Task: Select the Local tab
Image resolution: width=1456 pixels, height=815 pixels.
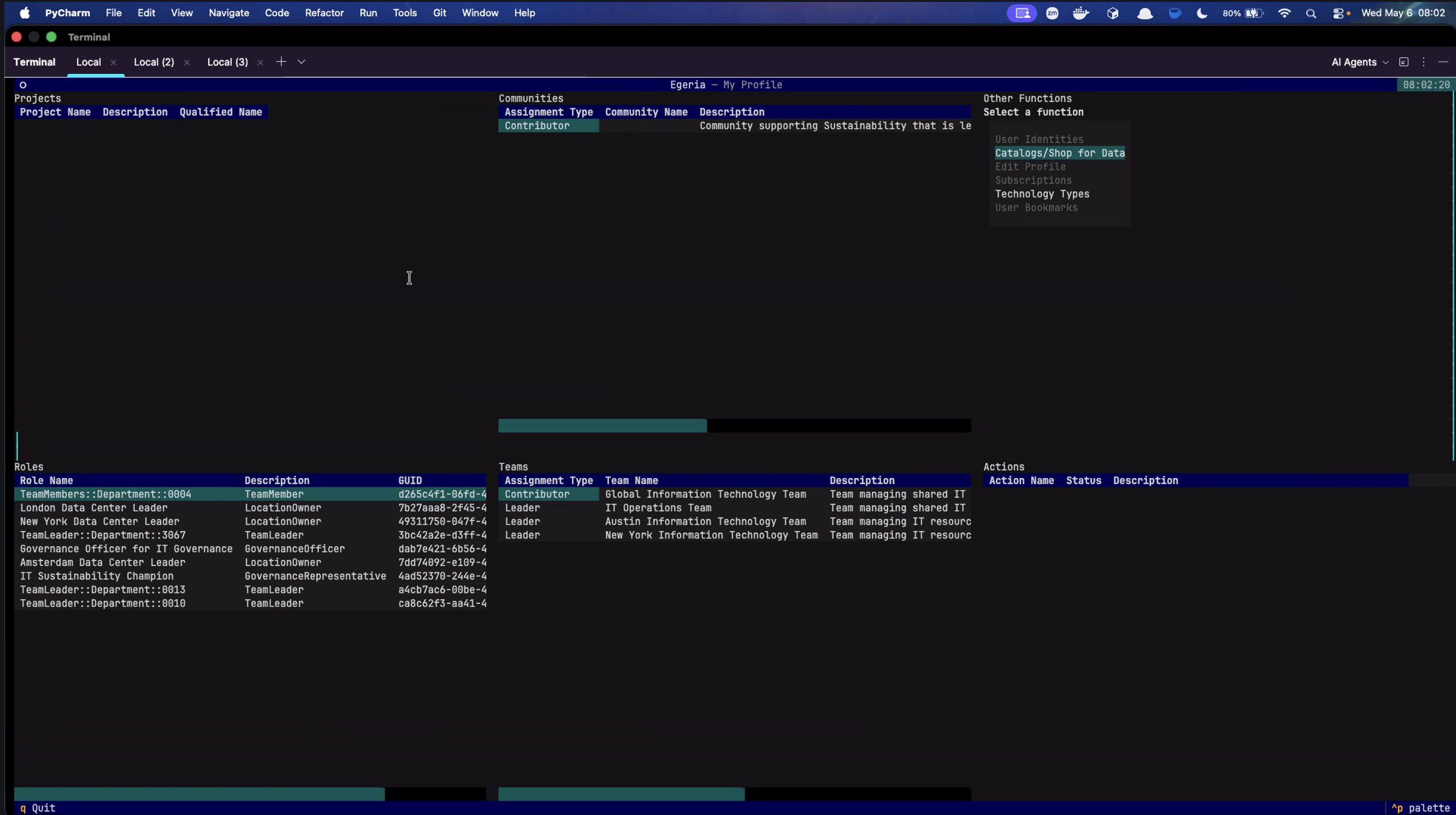Action: pyautogui.click(x=89, y=62)
